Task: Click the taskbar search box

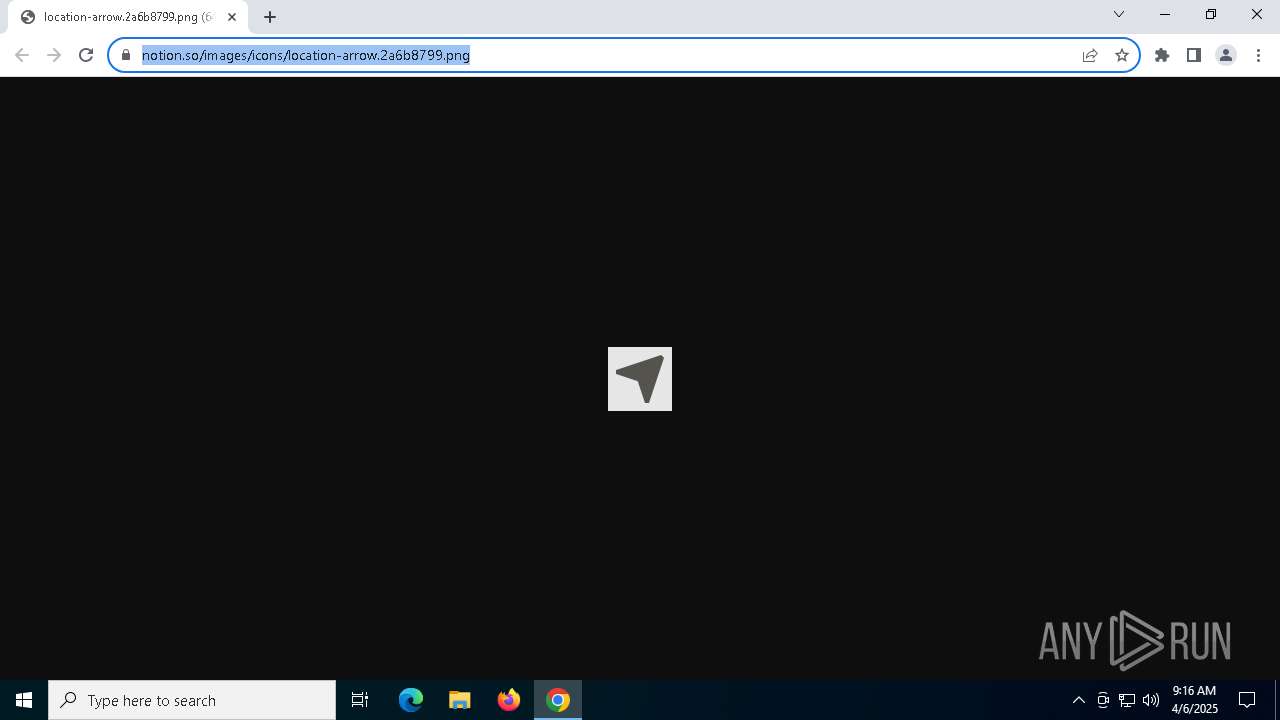Action: (x=192, y=700)
